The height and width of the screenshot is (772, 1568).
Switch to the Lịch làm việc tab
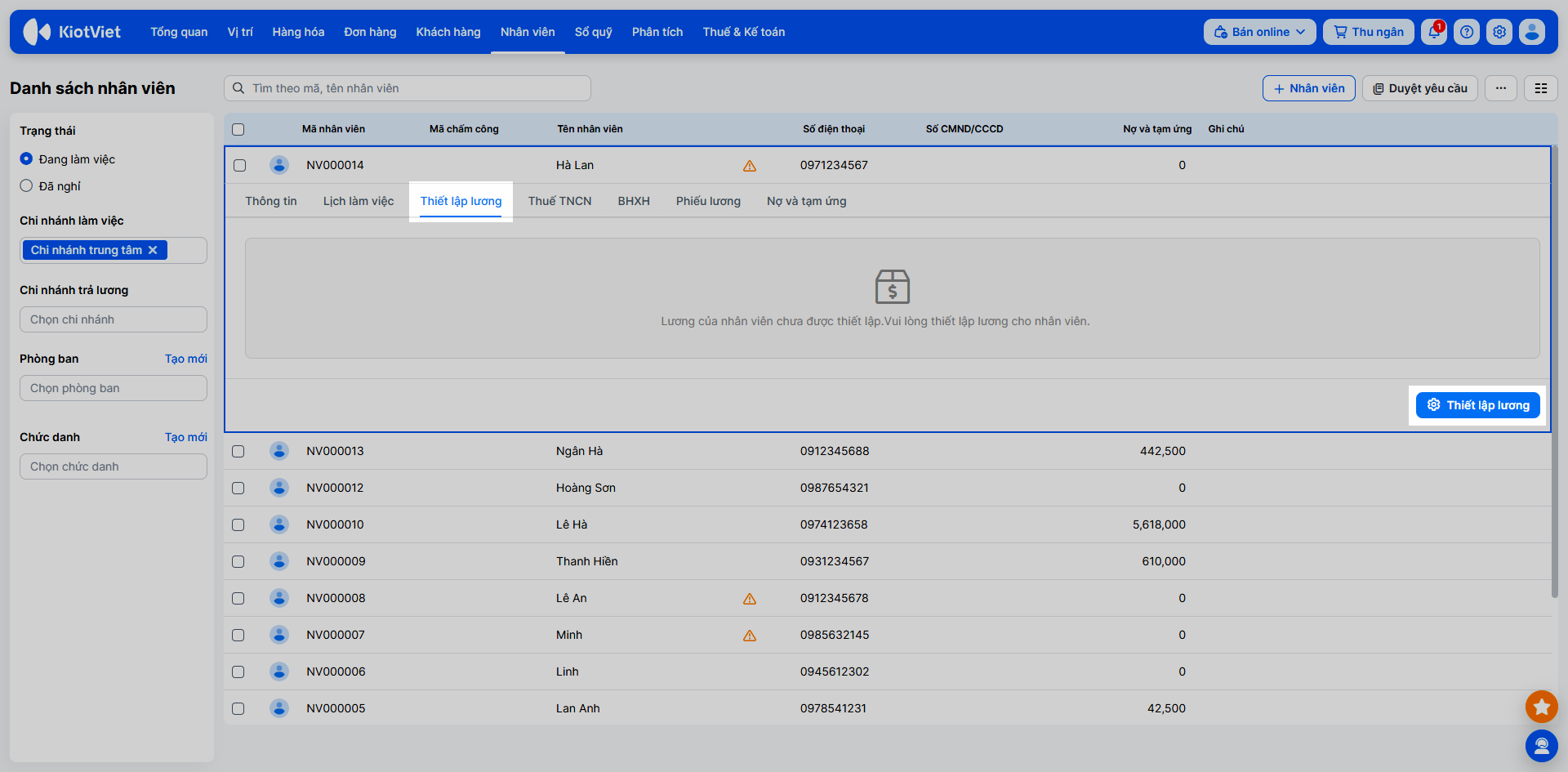359,201
